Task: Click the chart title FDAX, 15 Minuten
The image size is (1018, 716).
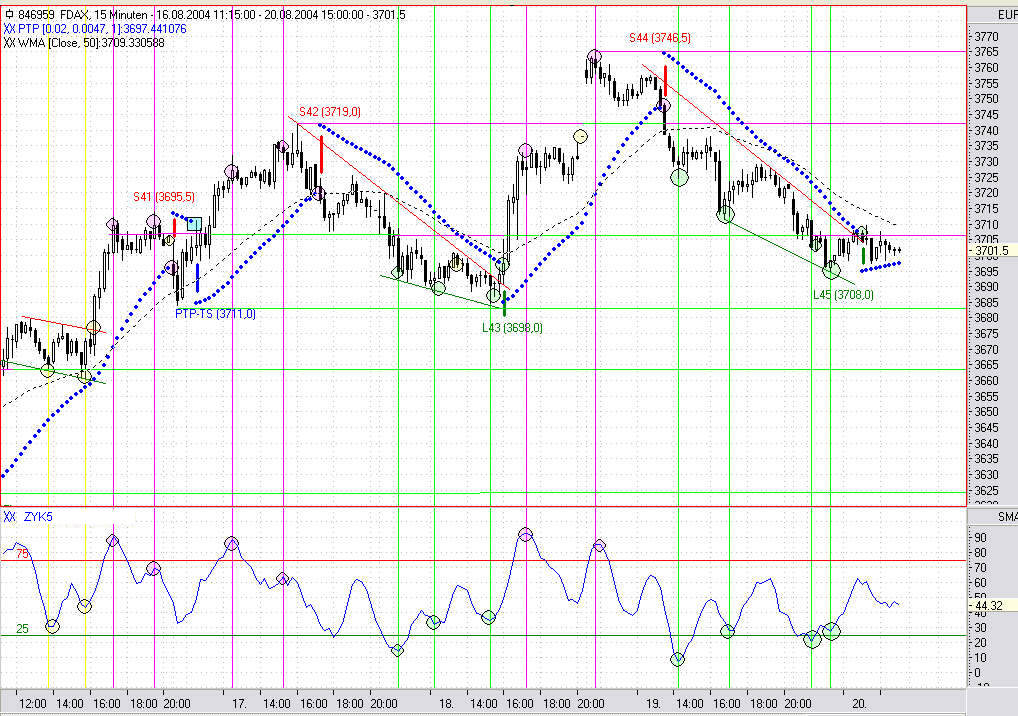Action: pyautogui.click(x=103, y=14)
